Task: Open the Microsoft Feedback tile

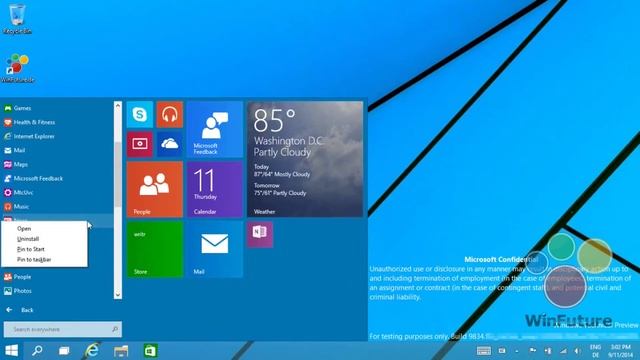Action: point(215,129)
